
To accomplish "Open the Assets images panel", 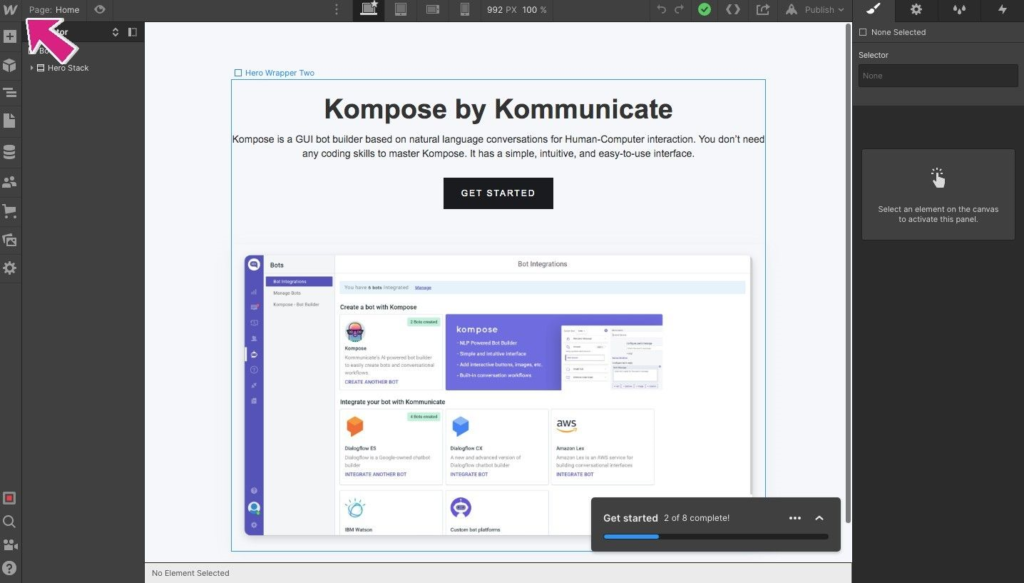I will (10, 240).
